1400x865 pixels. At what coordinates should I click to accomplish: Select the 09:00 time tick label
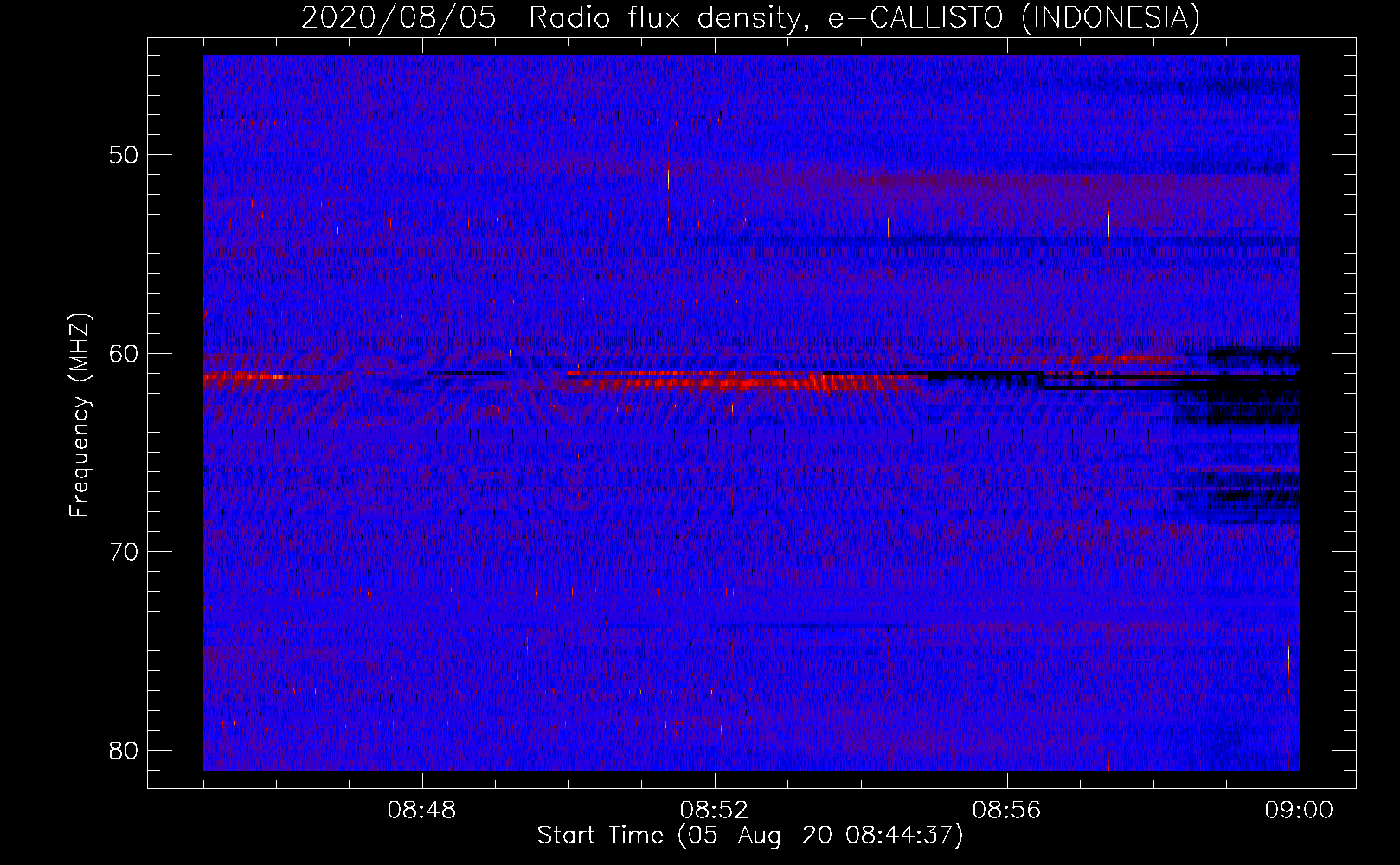(1299, 811)
